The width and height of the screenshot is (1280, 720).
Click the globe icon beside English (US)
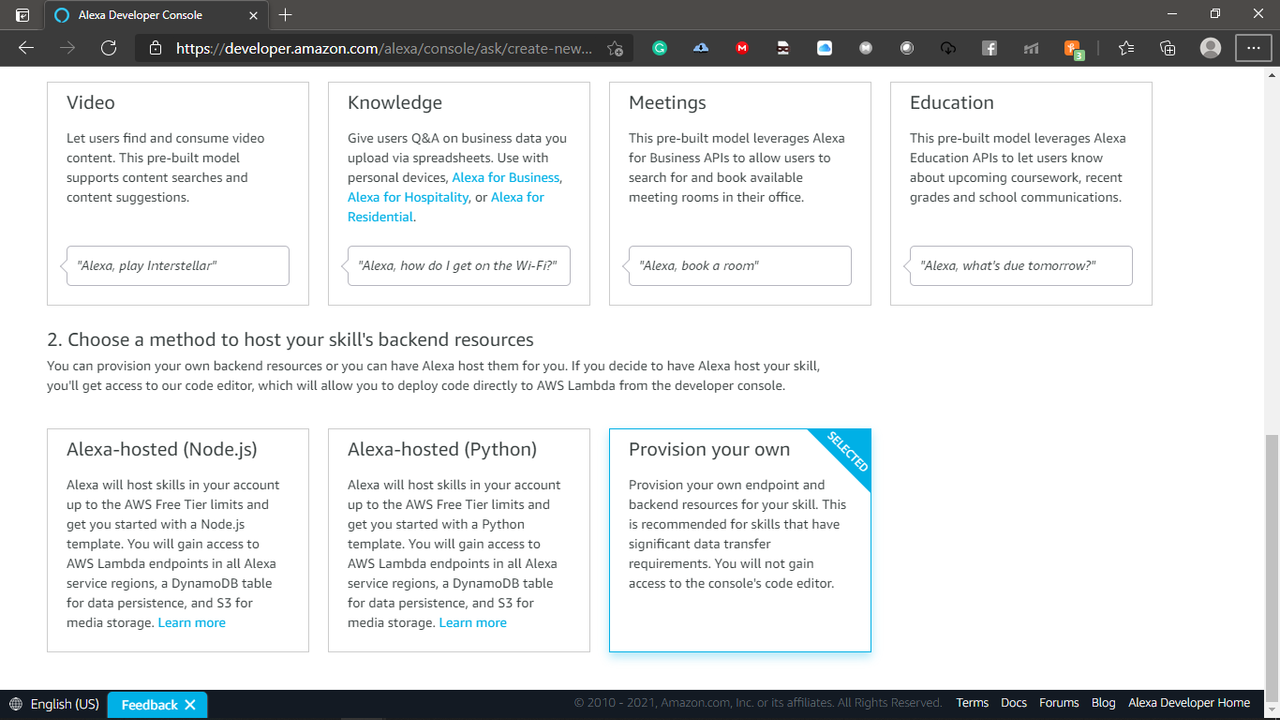(15, 704)
